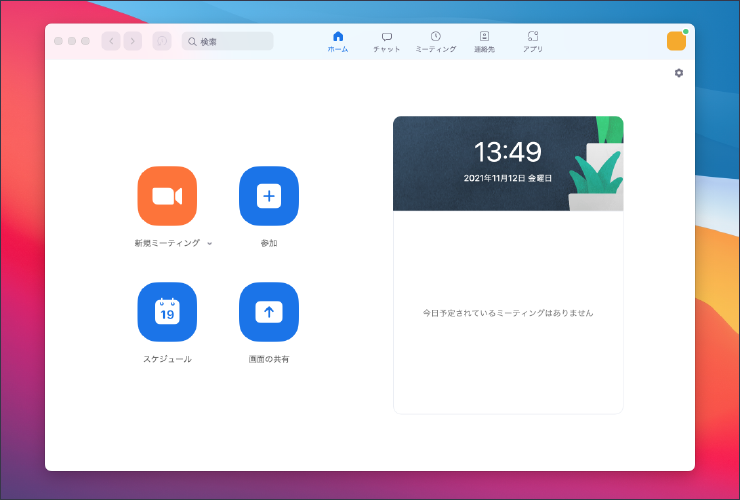Open the スケジュール calendar icon
This screenshot has width=740, height=500.
click(167, 312)
